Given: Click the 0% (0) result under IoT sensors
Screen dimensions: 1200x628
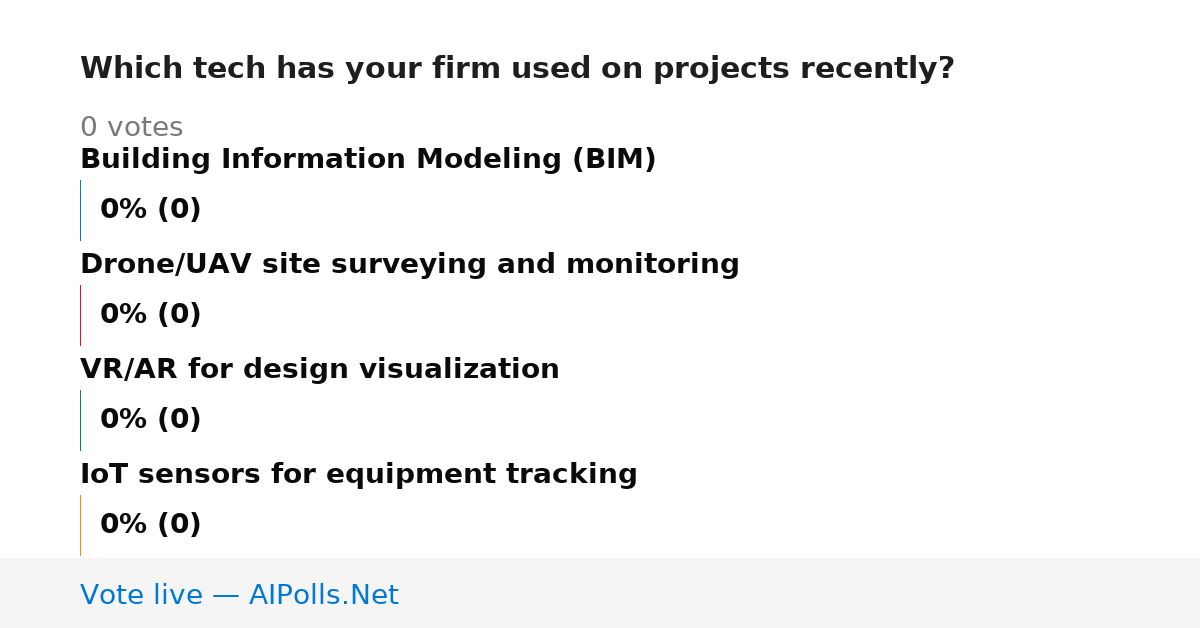Looking at the screenshot, I should coord(150,525).
